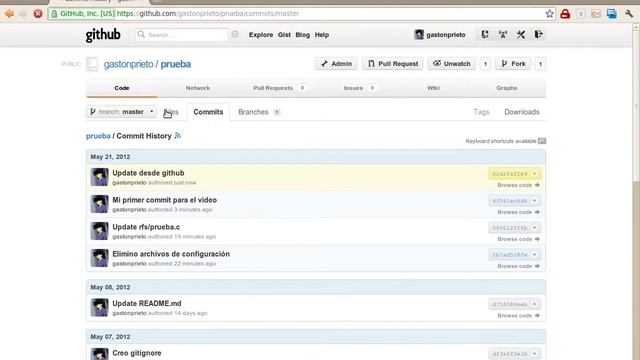Focus the GitHub search field

(182, 35)
